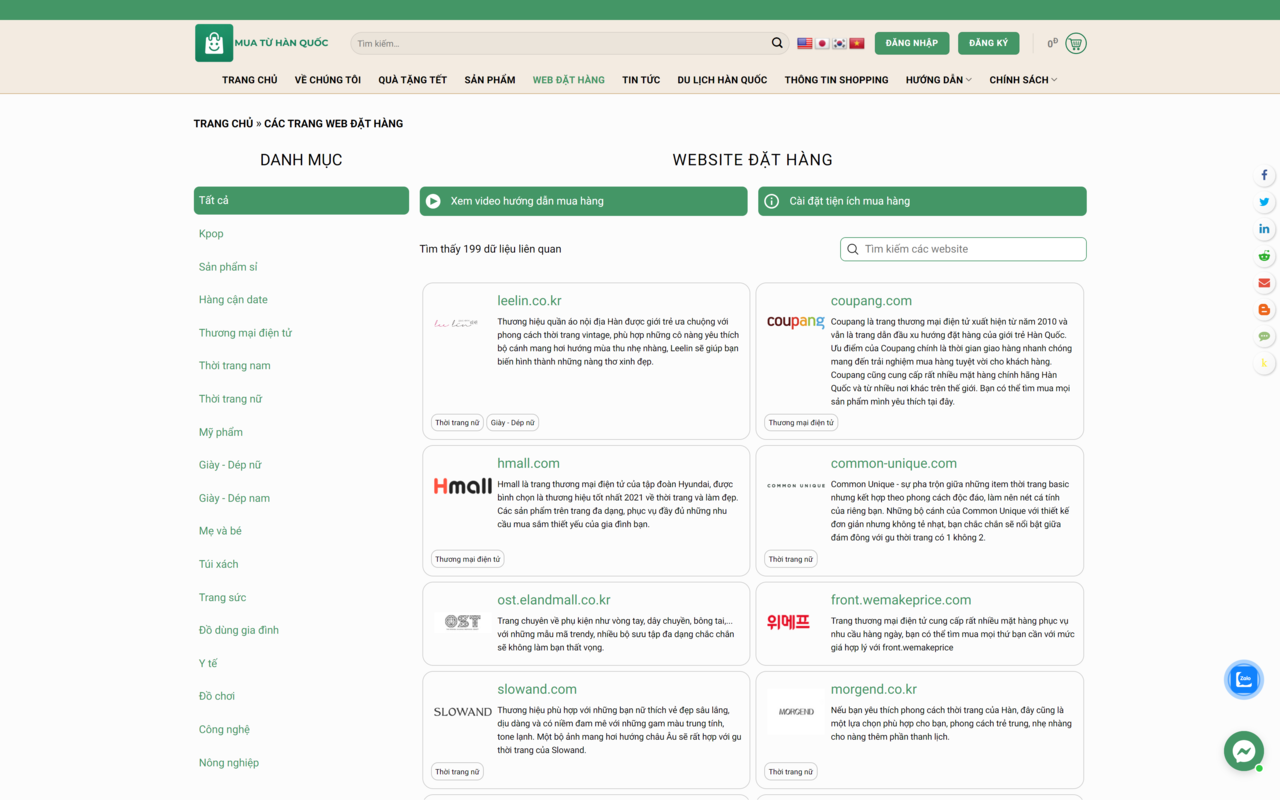Open the shopping cart icon
The width and height of the screenshot is (1280, 800).
(1076, 43)
